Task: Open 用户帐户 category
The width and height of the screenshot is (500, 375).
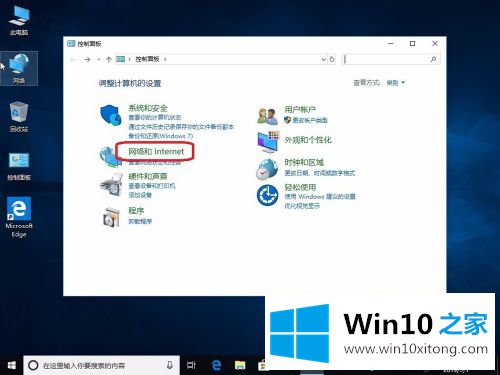Action: coord(300,109)
